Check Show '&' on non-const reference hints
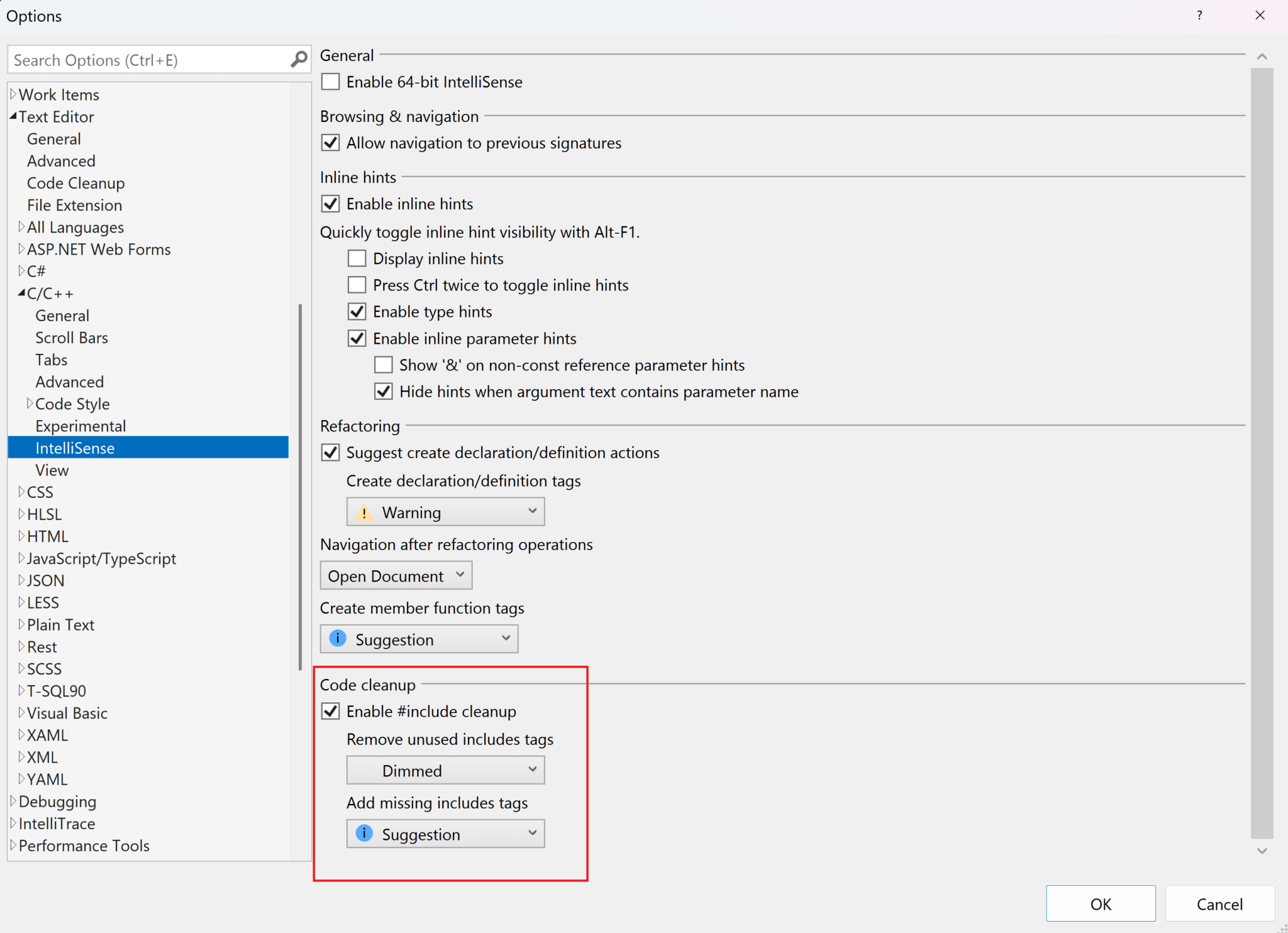1288x933 pixels. [383, 365]
